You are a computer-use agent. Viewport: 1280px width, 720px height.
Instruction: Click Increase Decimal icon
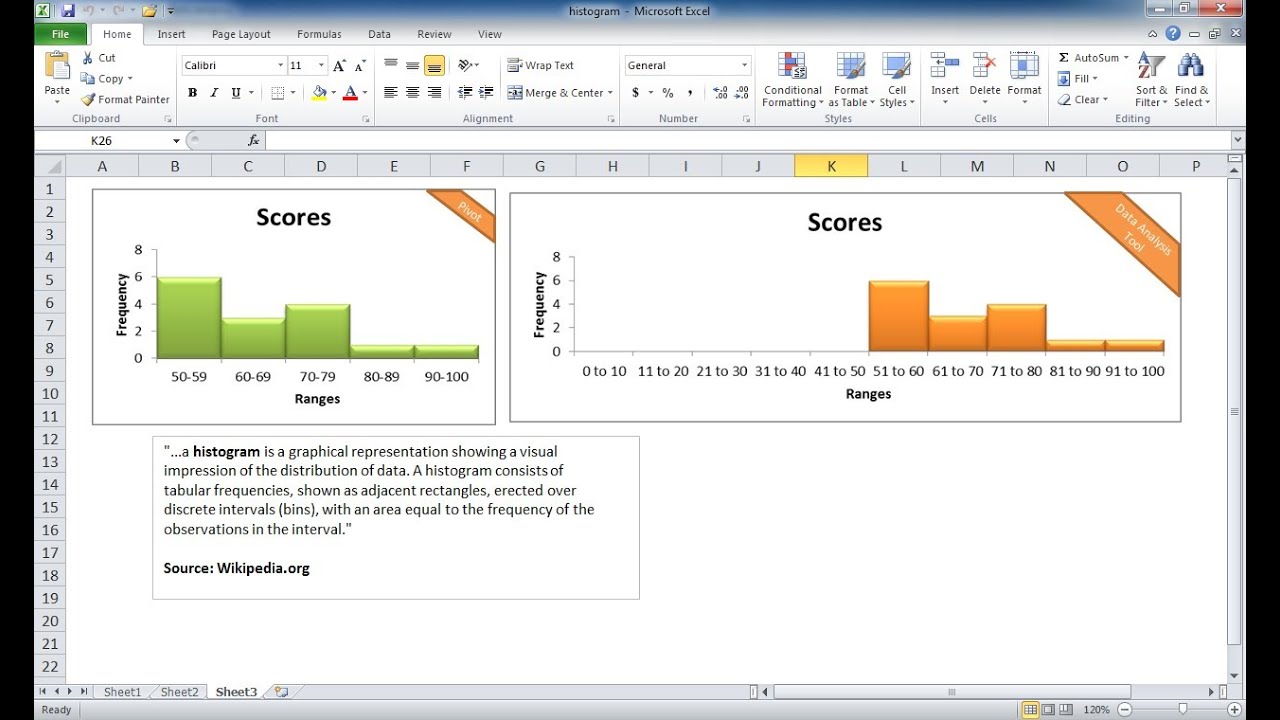pyautogui.click(x=720, y=93)
